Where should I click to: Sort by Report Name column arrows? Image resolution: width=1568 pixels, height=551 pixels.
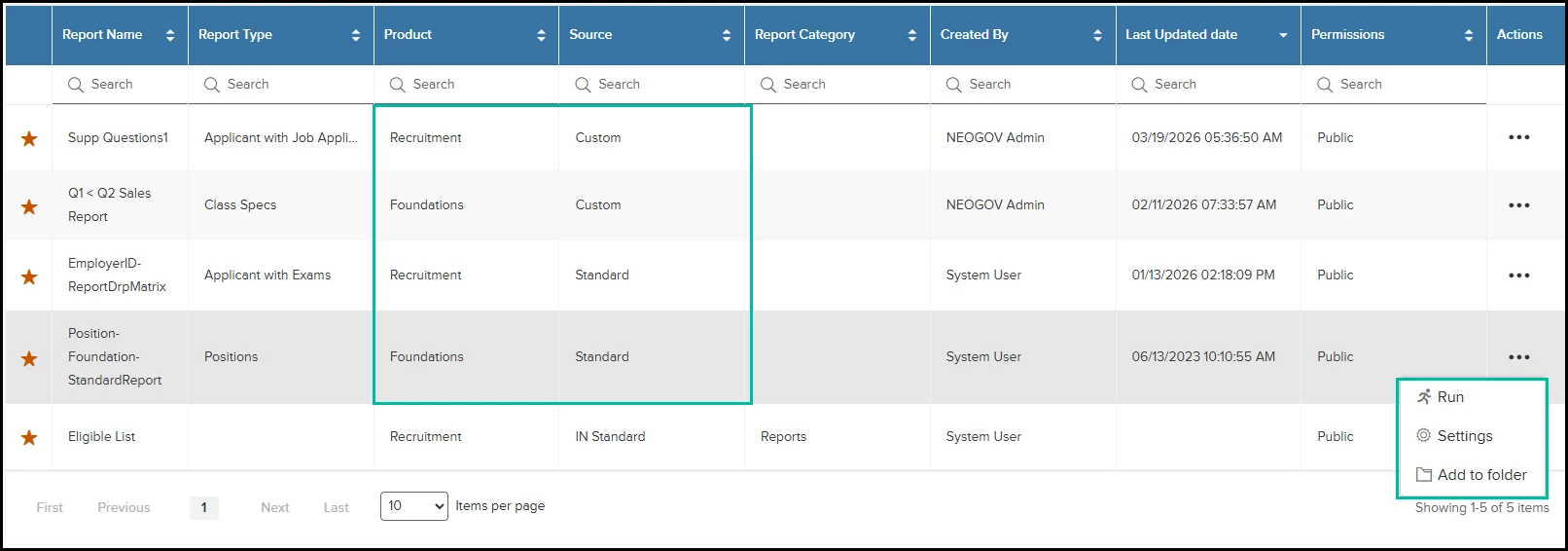click(170, 35)
